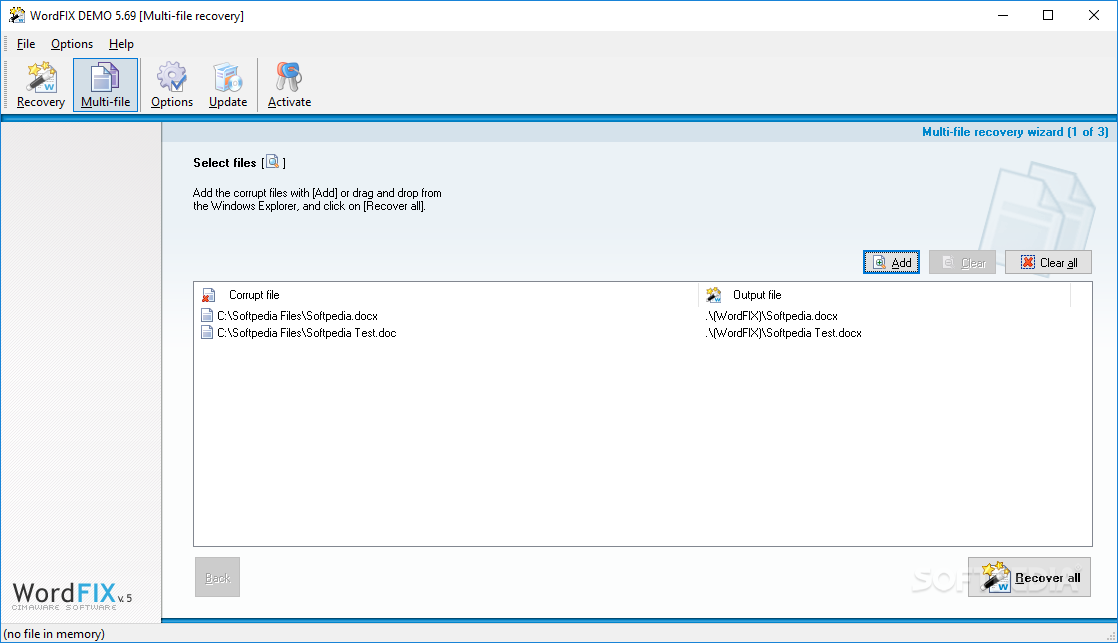Click output path .\[WordFIX]\Softpedia Test.docx
The image size is (1118, 643).
(784, 333)
